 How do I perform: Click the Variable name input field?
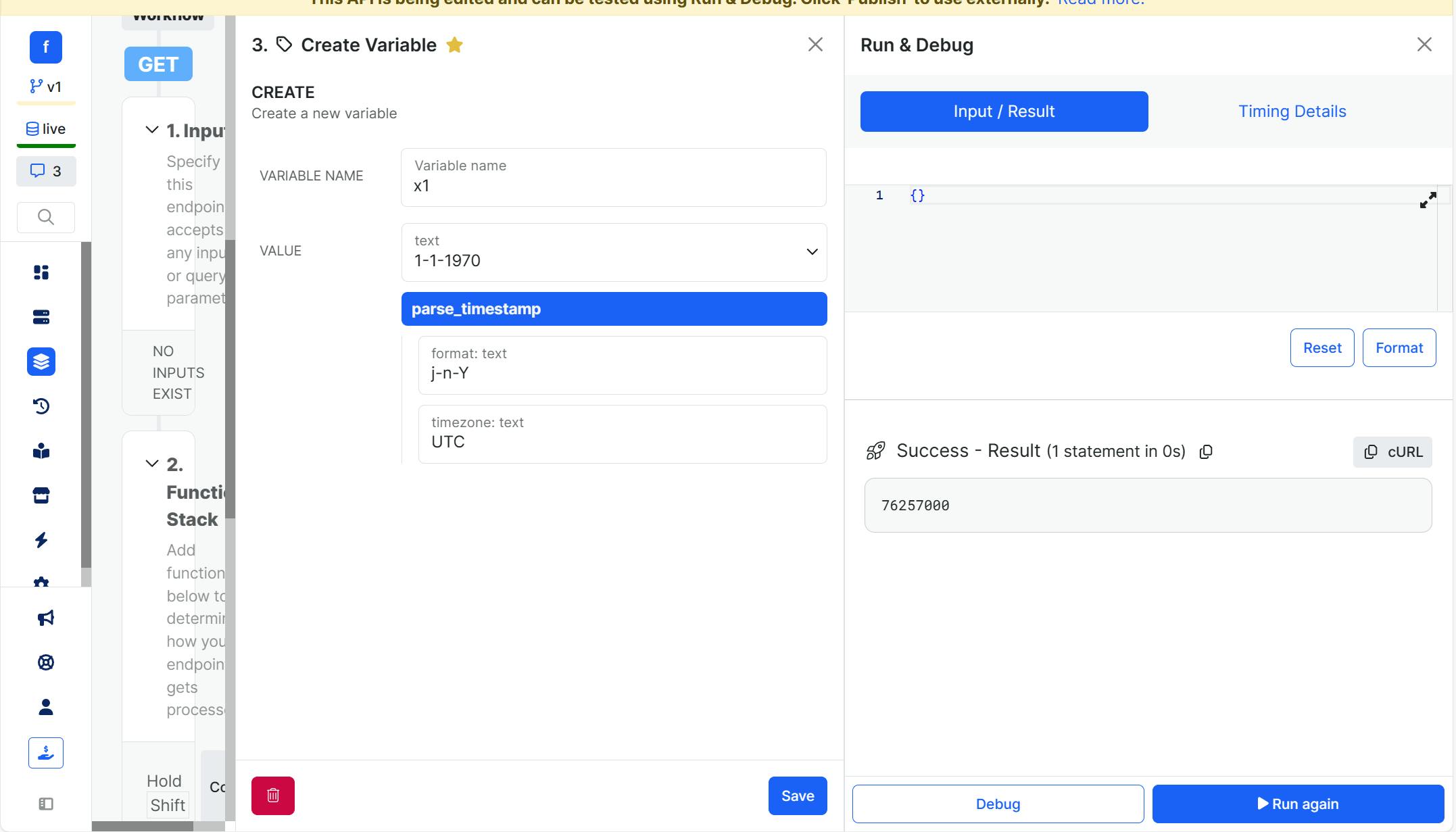[613, 186]
